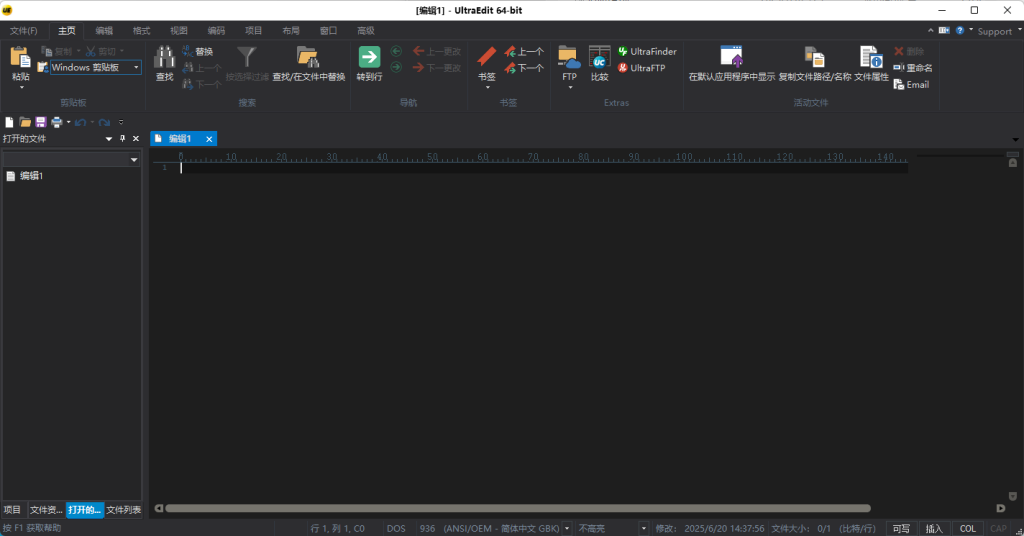The image size is (1024, 536).
Task: Click the scroll right arrow of horizontal scrollbar
Action: pos(1000,508)
